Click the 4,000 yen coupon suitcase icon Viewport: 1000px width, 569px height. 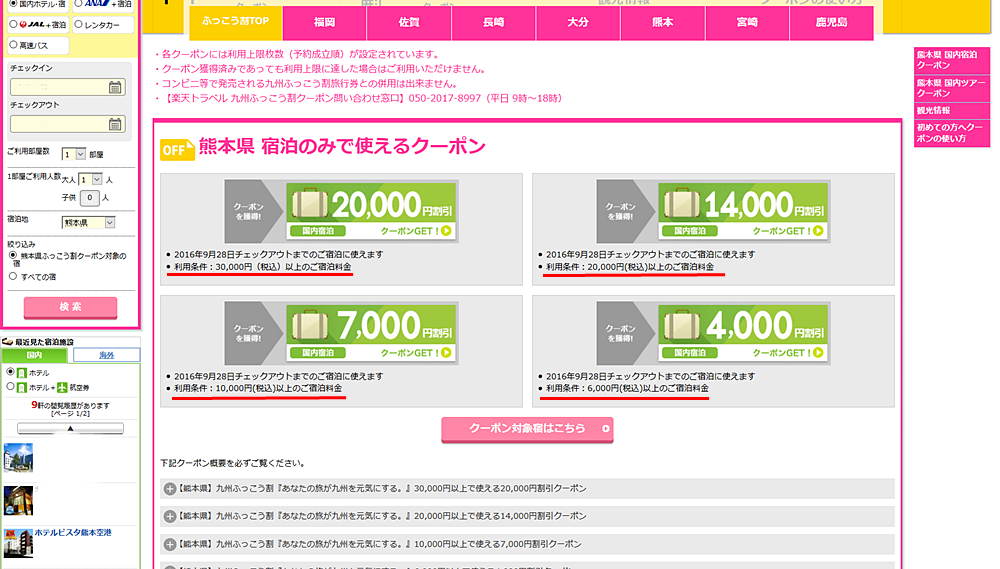[x=682, y=326]
